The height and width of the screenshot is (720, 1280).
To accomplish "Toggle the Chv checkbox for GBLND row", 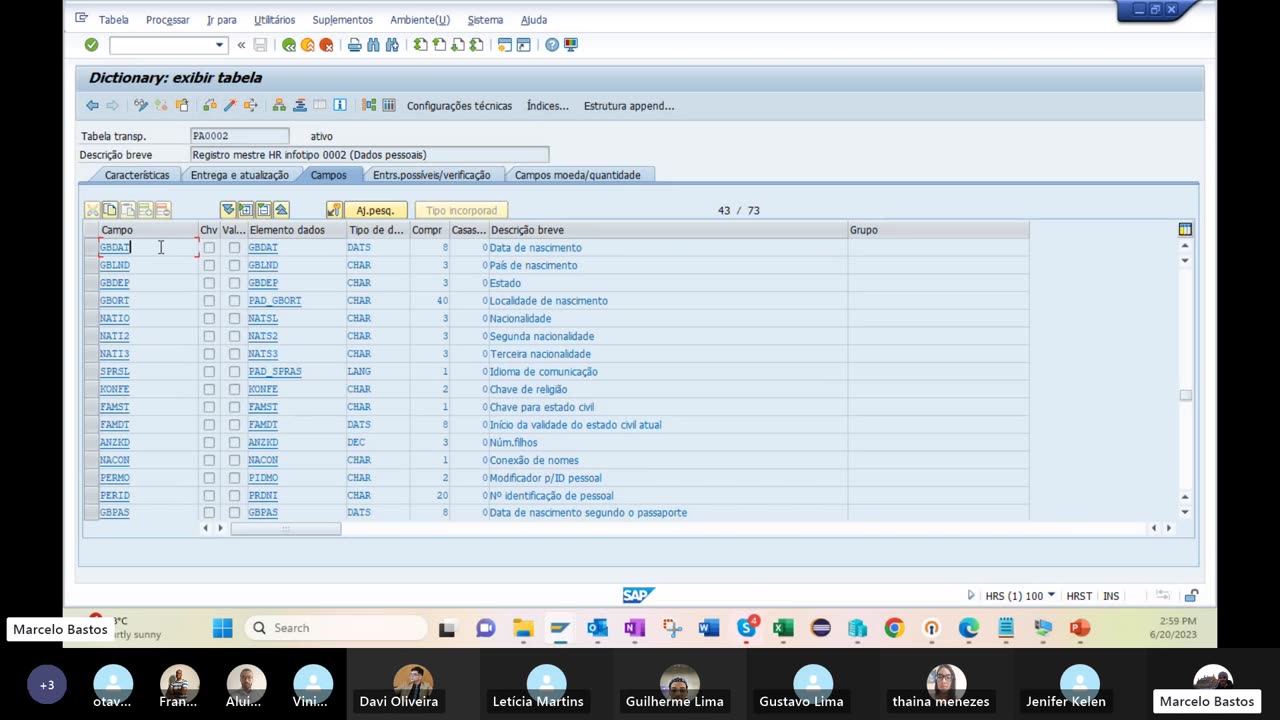I will tap(209, 265).
